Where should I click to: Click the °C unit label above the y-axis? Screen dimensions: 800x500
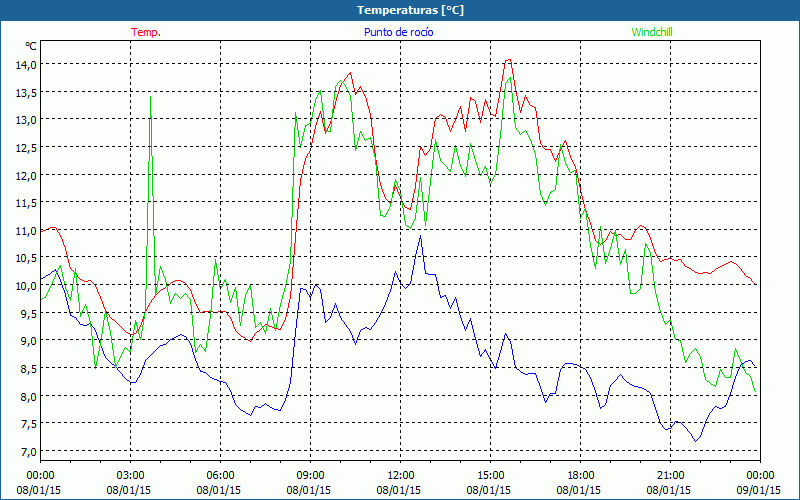31,46
